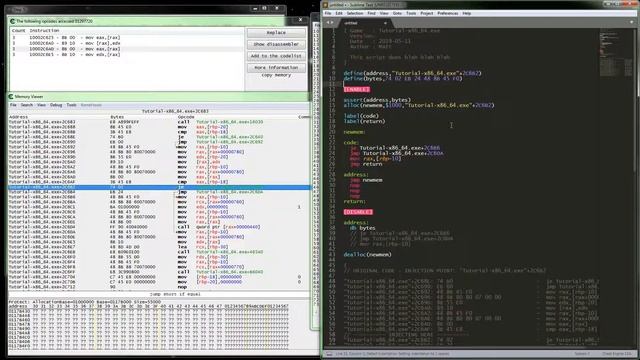Click the Bytes column header in disassembler

point(117,117)
